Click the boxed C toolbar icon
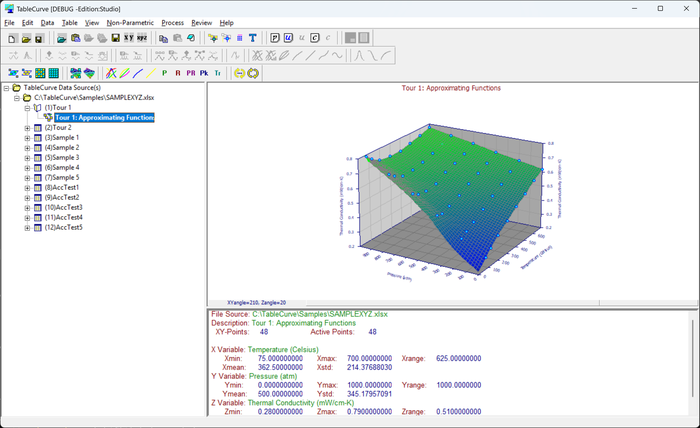This screenshot has width=700, height=428. coord(315,38)
